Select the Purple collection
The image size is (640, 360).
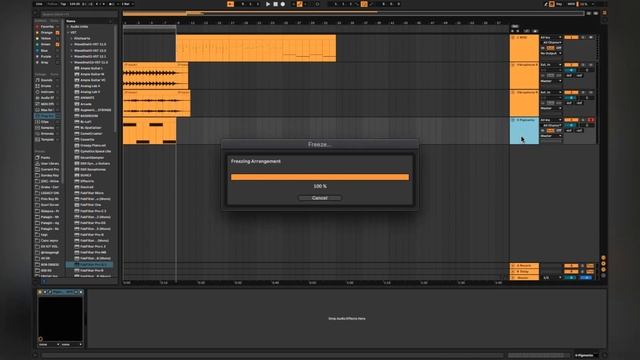coord(46,56)
